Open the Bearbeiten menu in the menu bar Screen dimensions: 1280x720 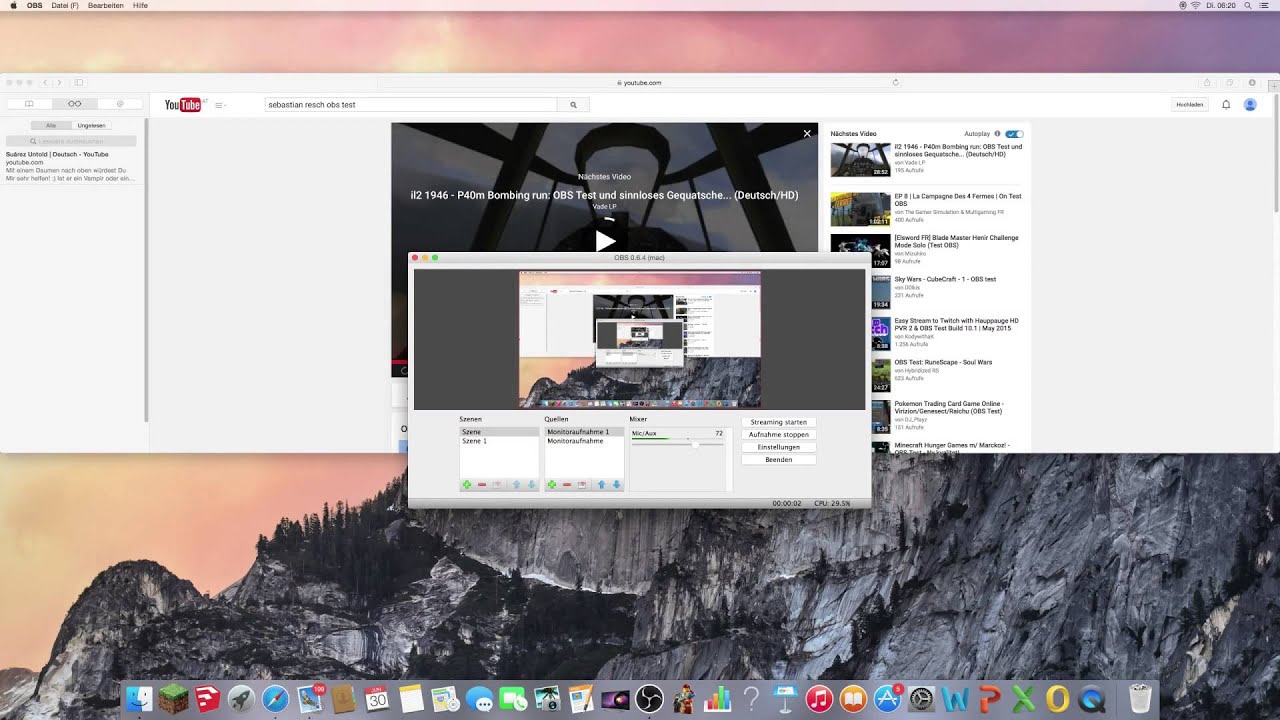[x=105, y=5]
